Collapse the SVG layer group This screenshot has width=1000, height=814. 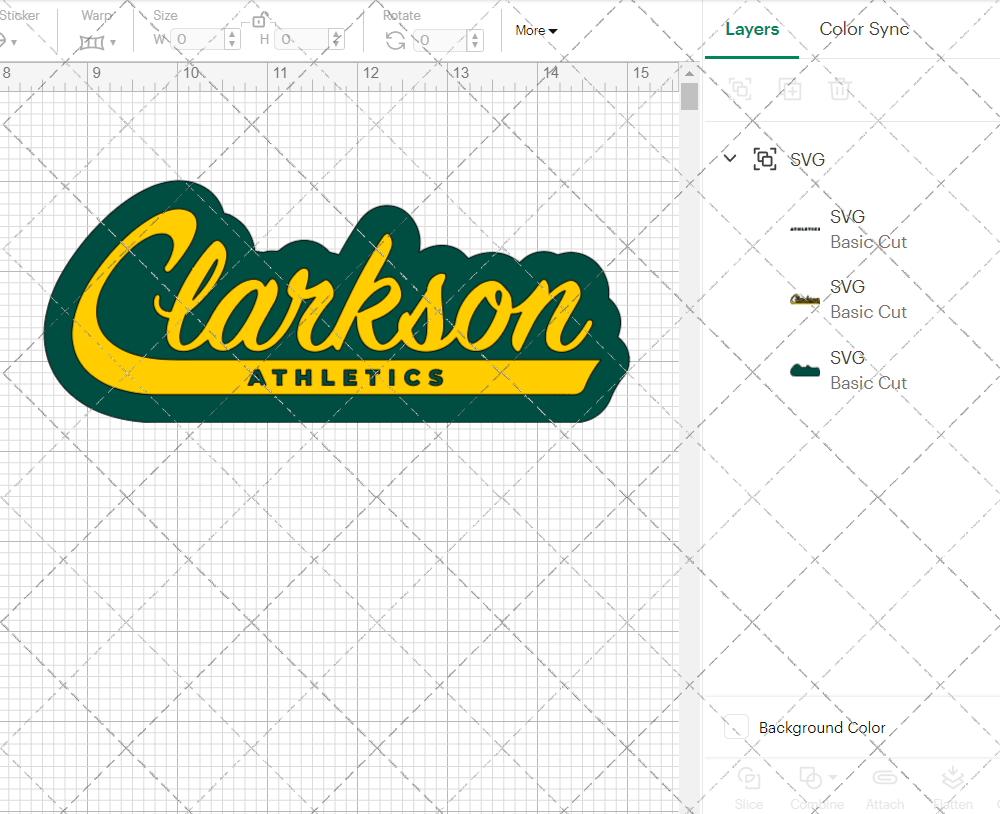[x=729, y=158]
